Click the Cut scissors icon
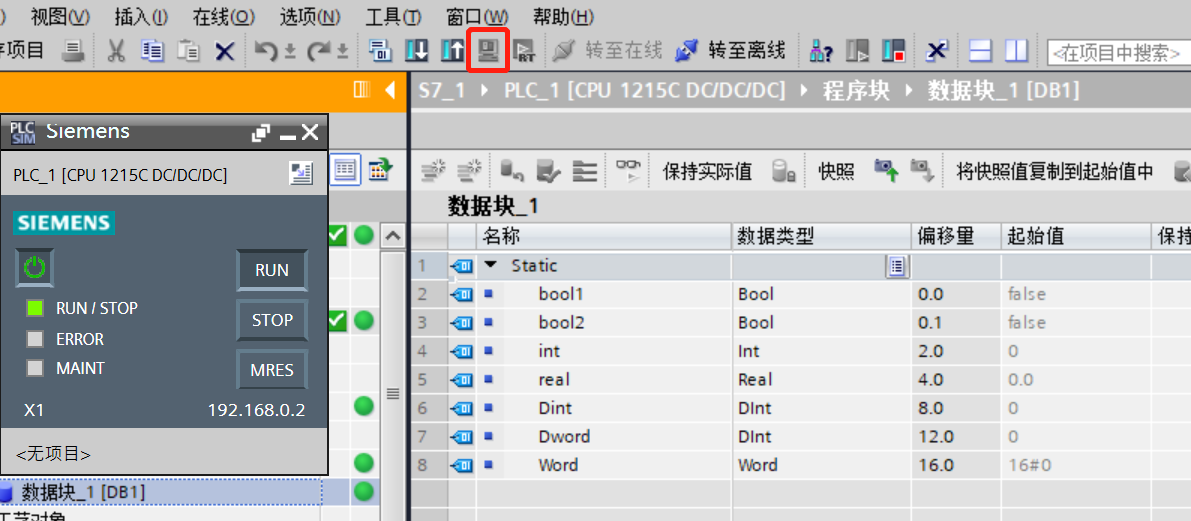Image resolution: width=1191 pixels, height=521 pixels. [x=116, y=51]
